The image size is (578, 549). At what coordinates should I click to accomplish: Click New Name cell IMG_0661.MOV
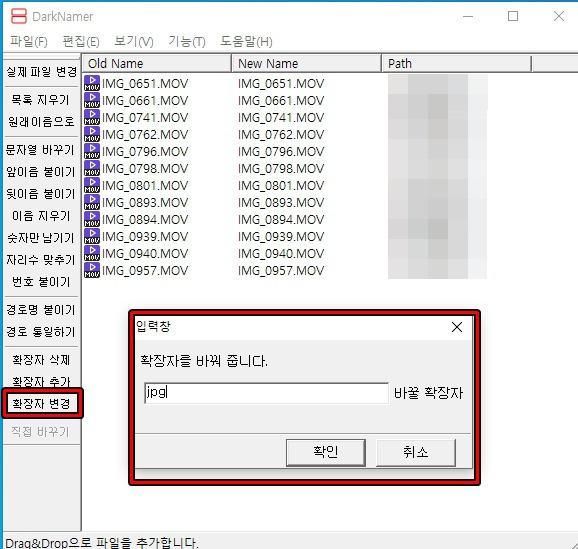coord(281,101)
